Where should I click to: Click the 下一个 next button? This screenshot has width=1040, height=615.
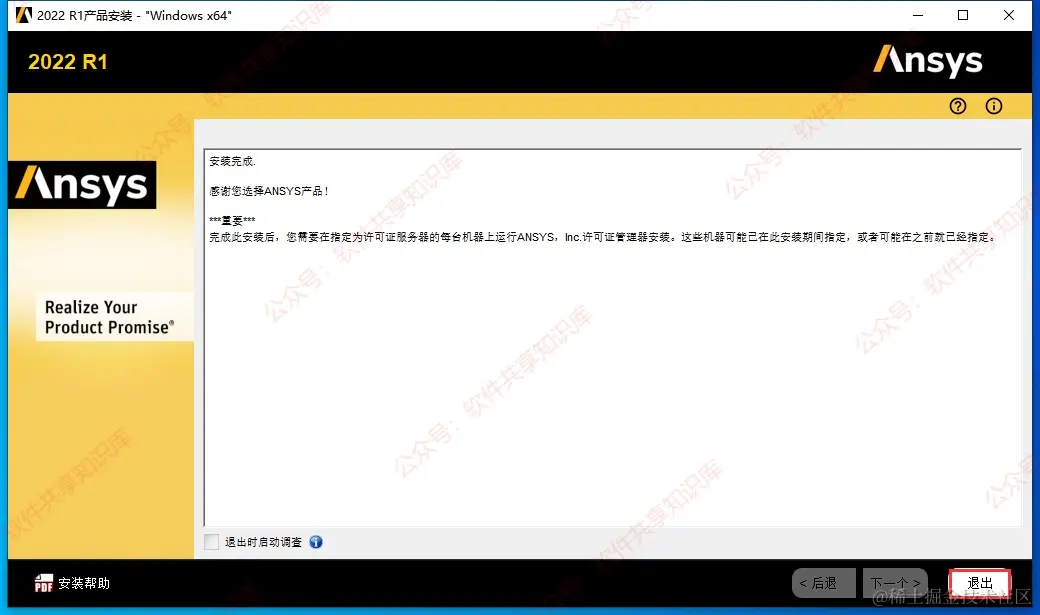(x=895, y=583)
